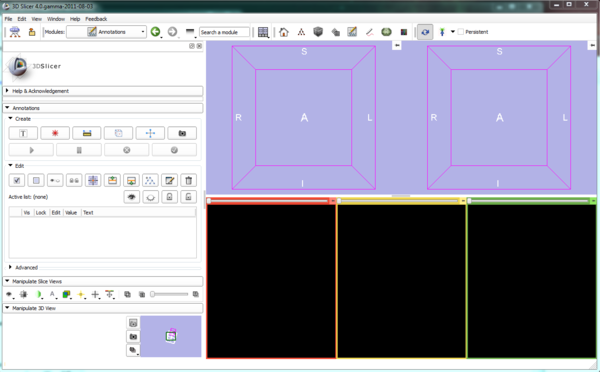Viewport: 600px width, 372px height.
Task: Click the Search a module field
Action: 224,32
